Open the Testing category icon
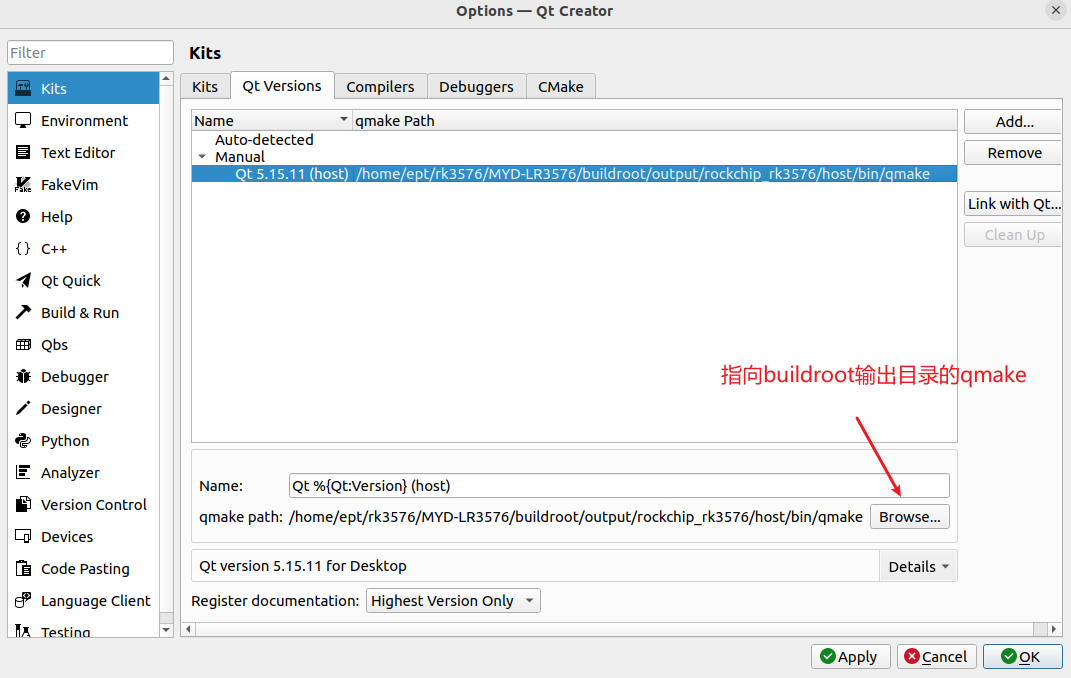Image resolution: width=1071 pixels, height=678 pixels. click(23, 631)
